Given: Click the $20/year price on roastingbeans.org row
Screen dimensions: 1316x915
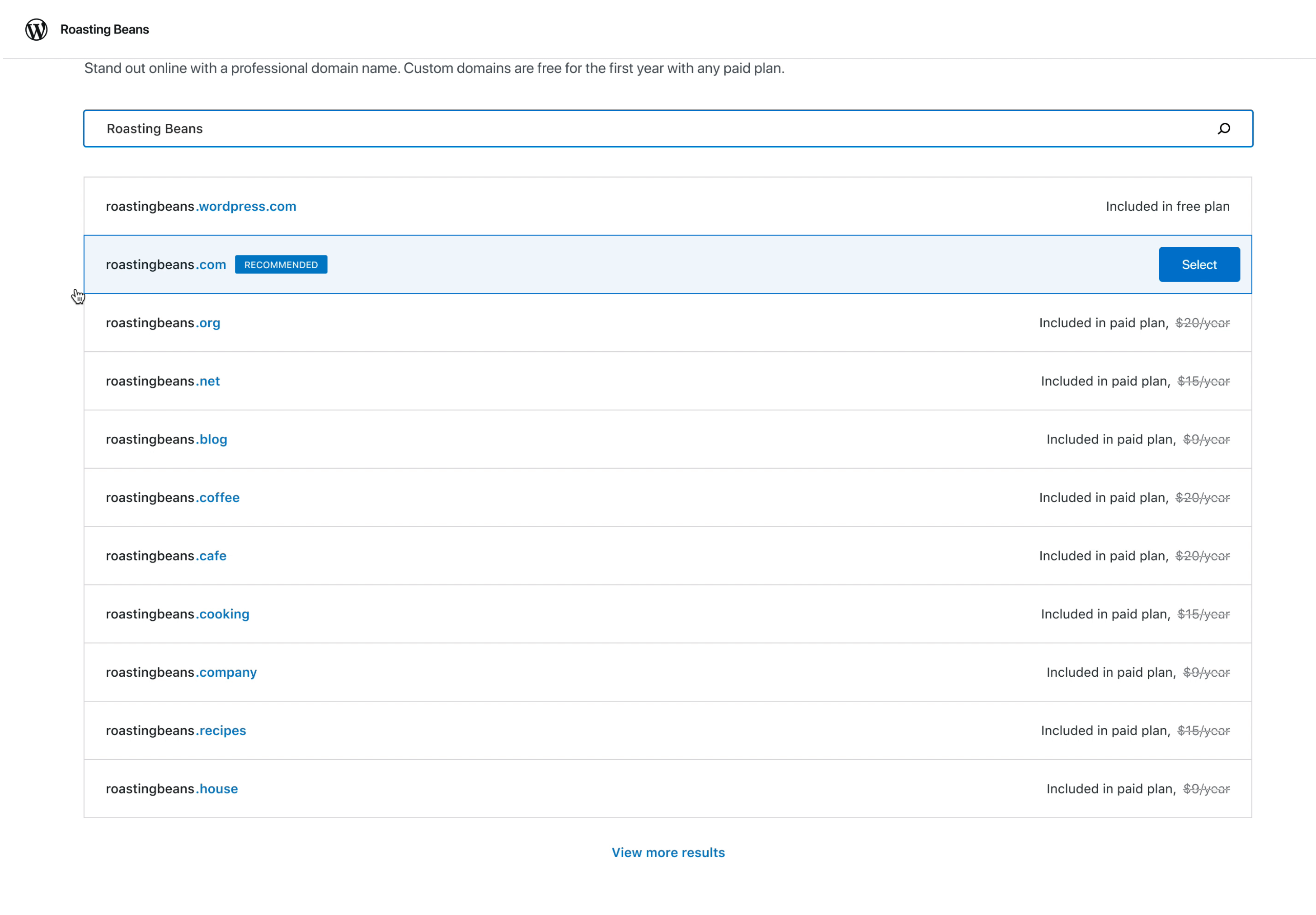Looking at the screenshot, I should tap(1202, 323).
